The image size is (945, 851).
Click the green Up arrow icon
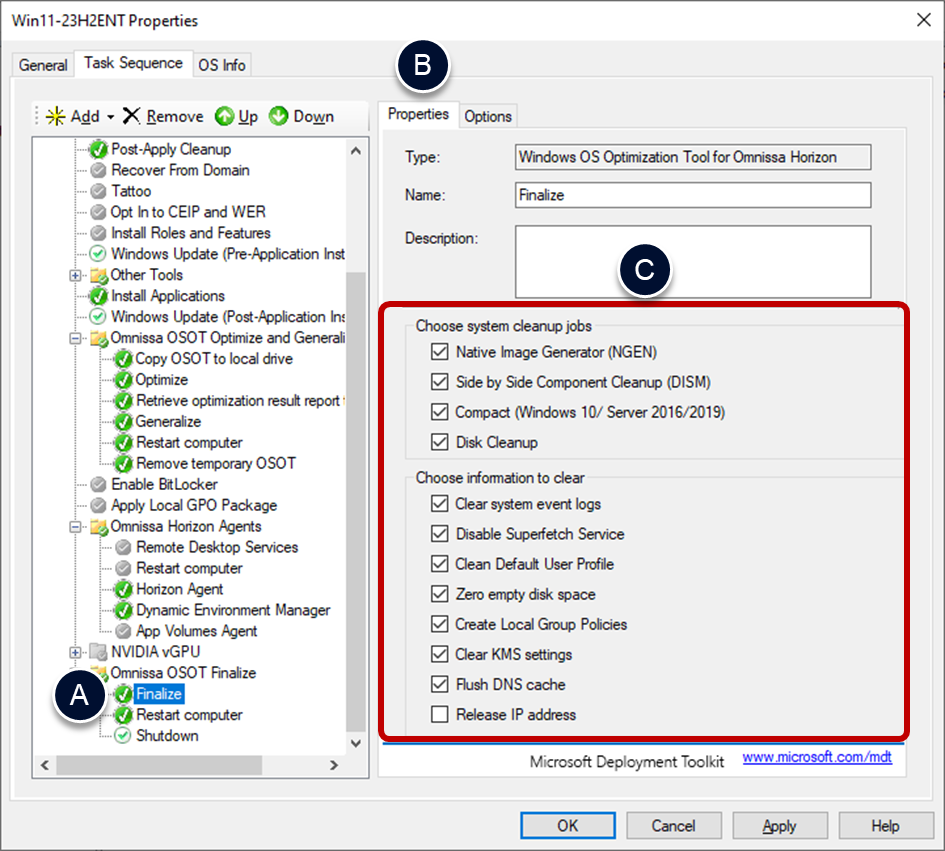click(225, 117)
